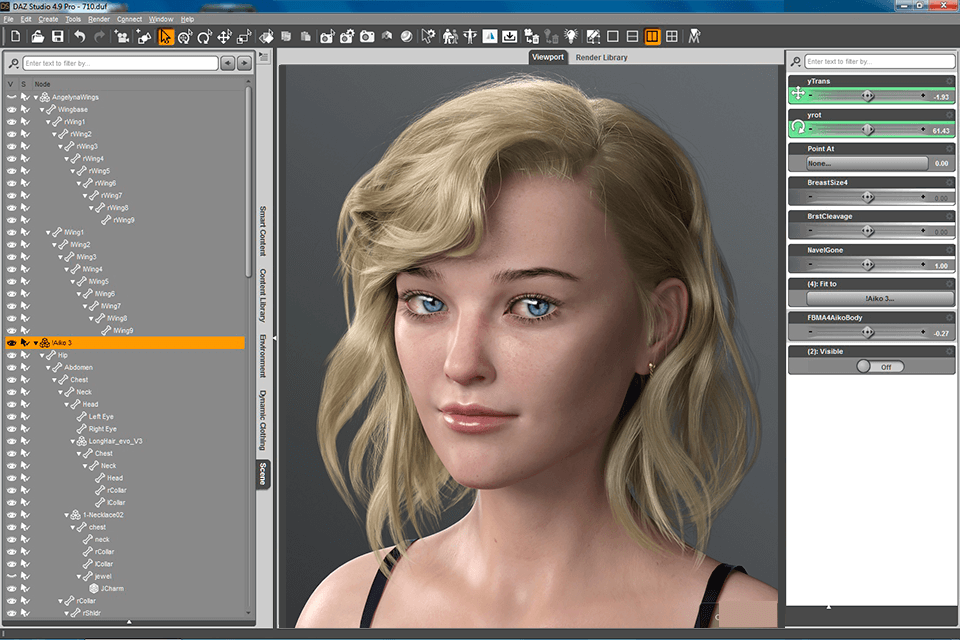Collapse the !Aiko 3 node arrow

point(35,343)
